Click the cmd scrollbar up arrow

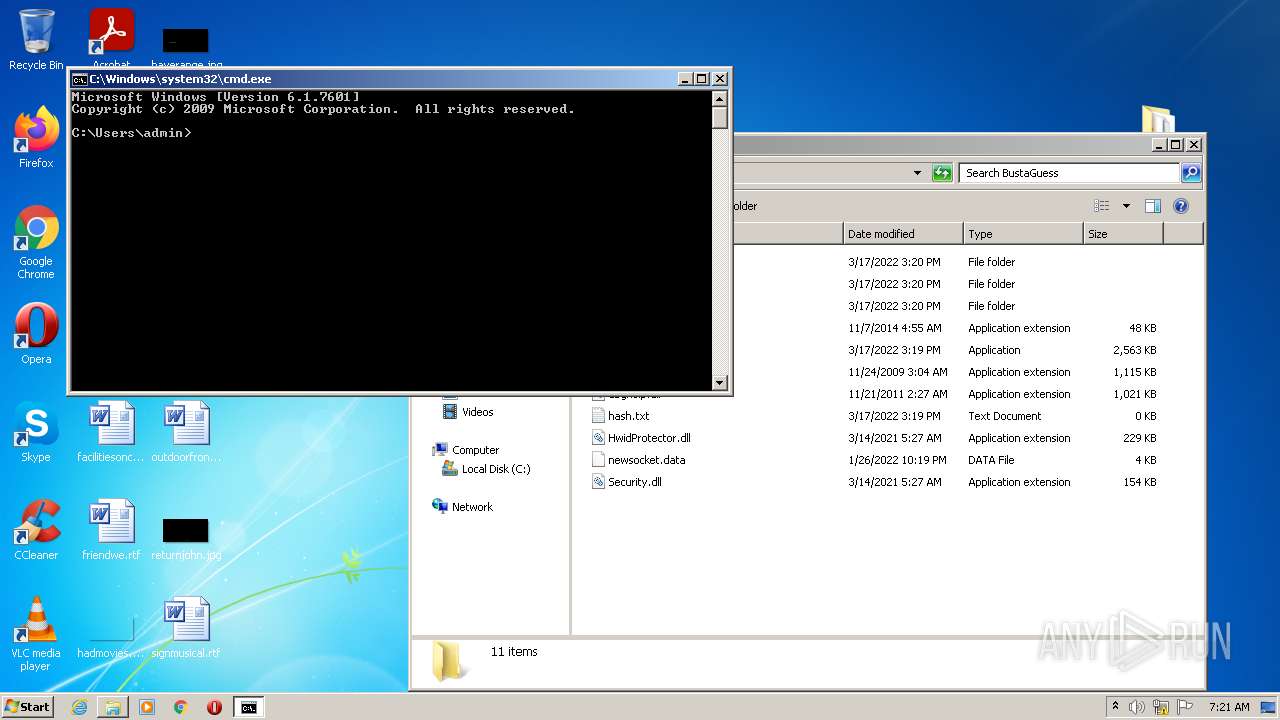(x=719, y=98)
